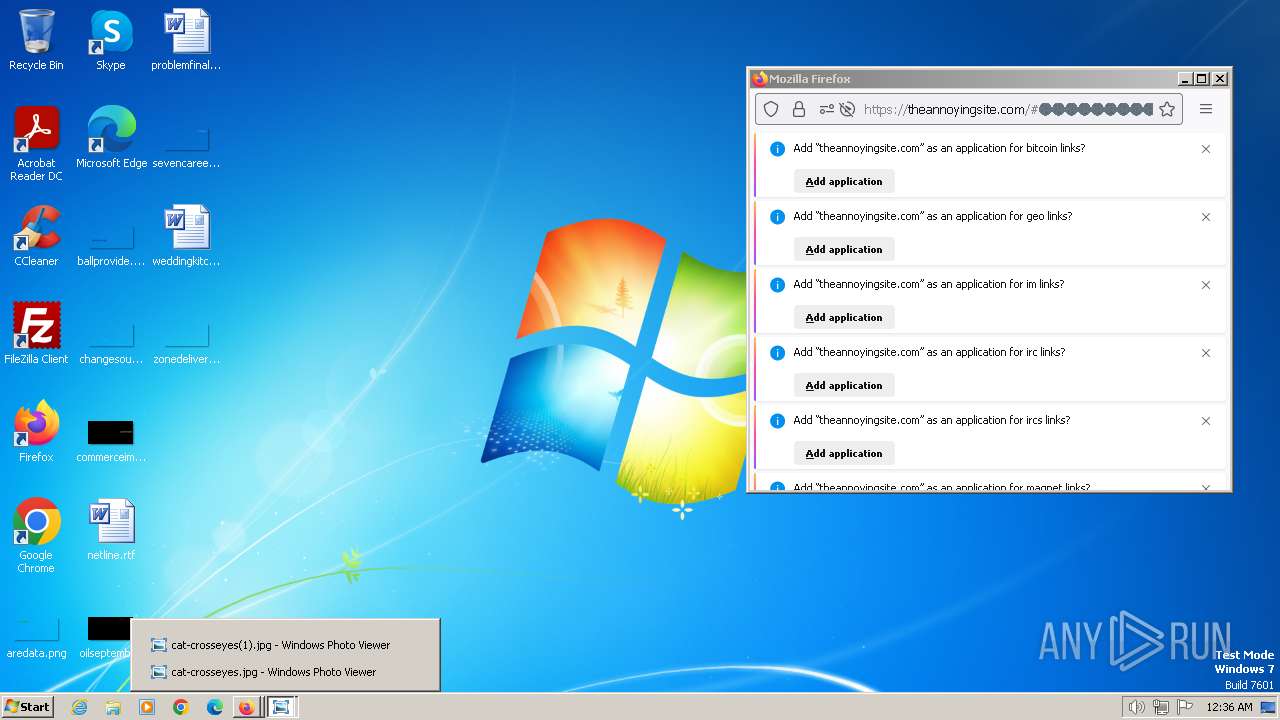
Task: Open the FileZilla Client shortcut
Action: pos(36,334)
